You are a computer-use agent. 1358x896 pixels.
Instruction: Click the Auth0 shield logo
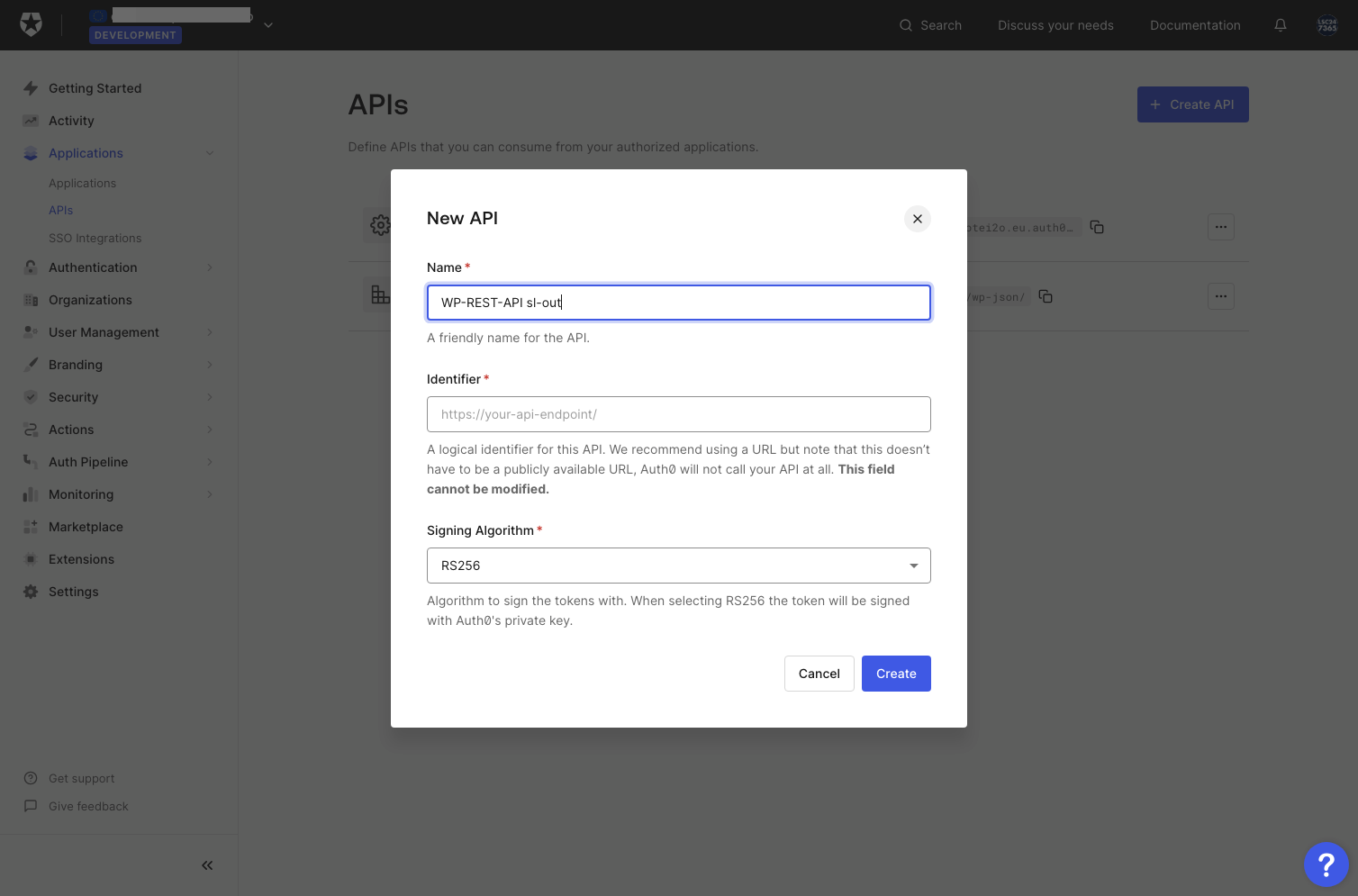(x=32, y=24)
